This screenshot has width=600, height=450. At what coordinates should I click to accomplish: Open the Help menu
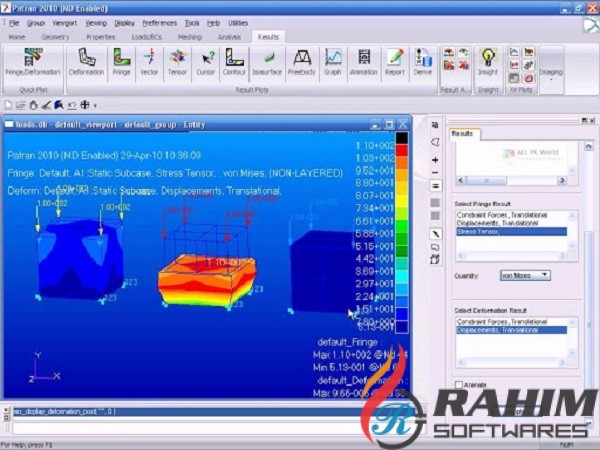tap(214, 23)
